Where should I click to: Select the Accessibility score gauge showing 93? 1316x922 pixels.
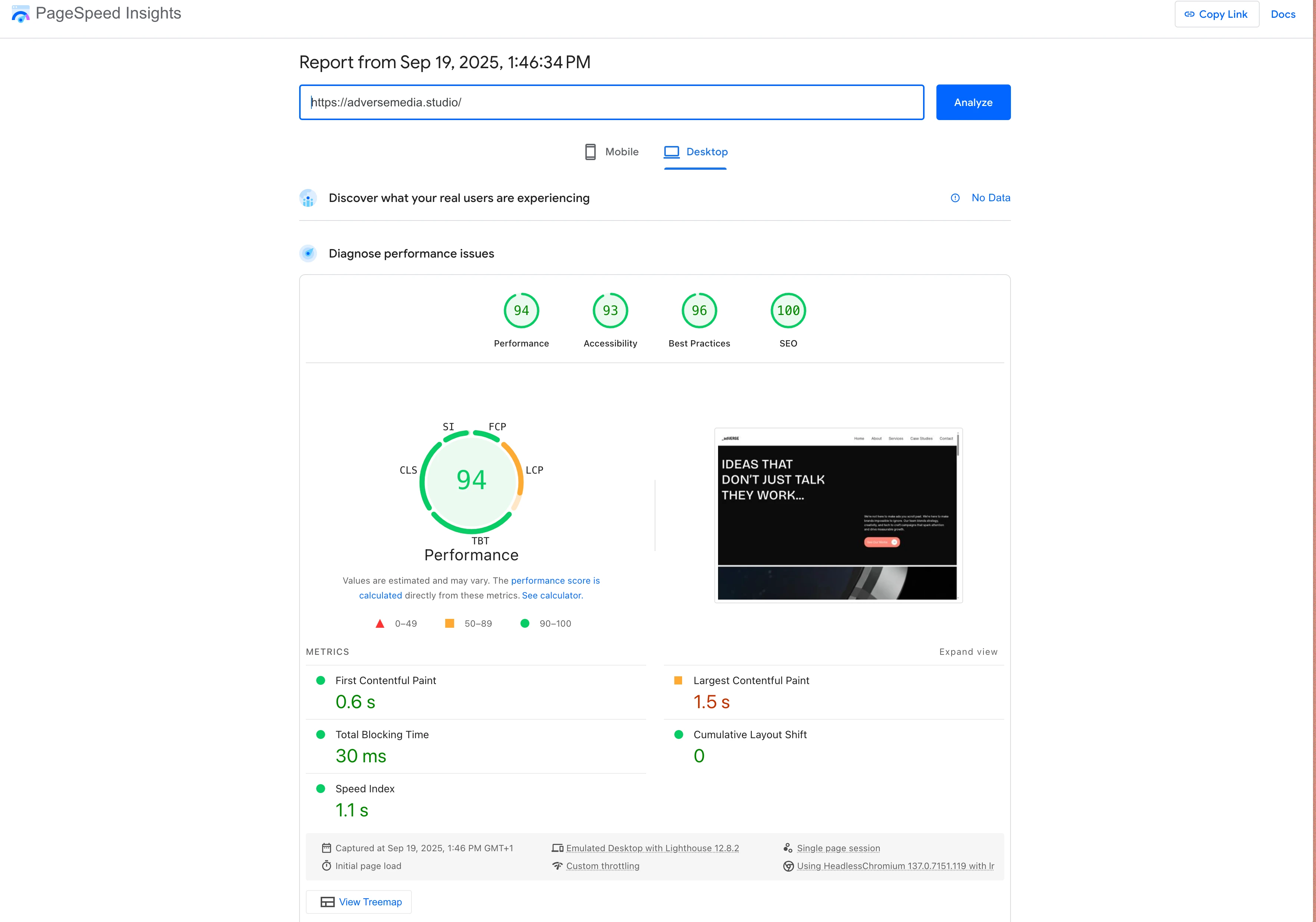click(610, 310)
